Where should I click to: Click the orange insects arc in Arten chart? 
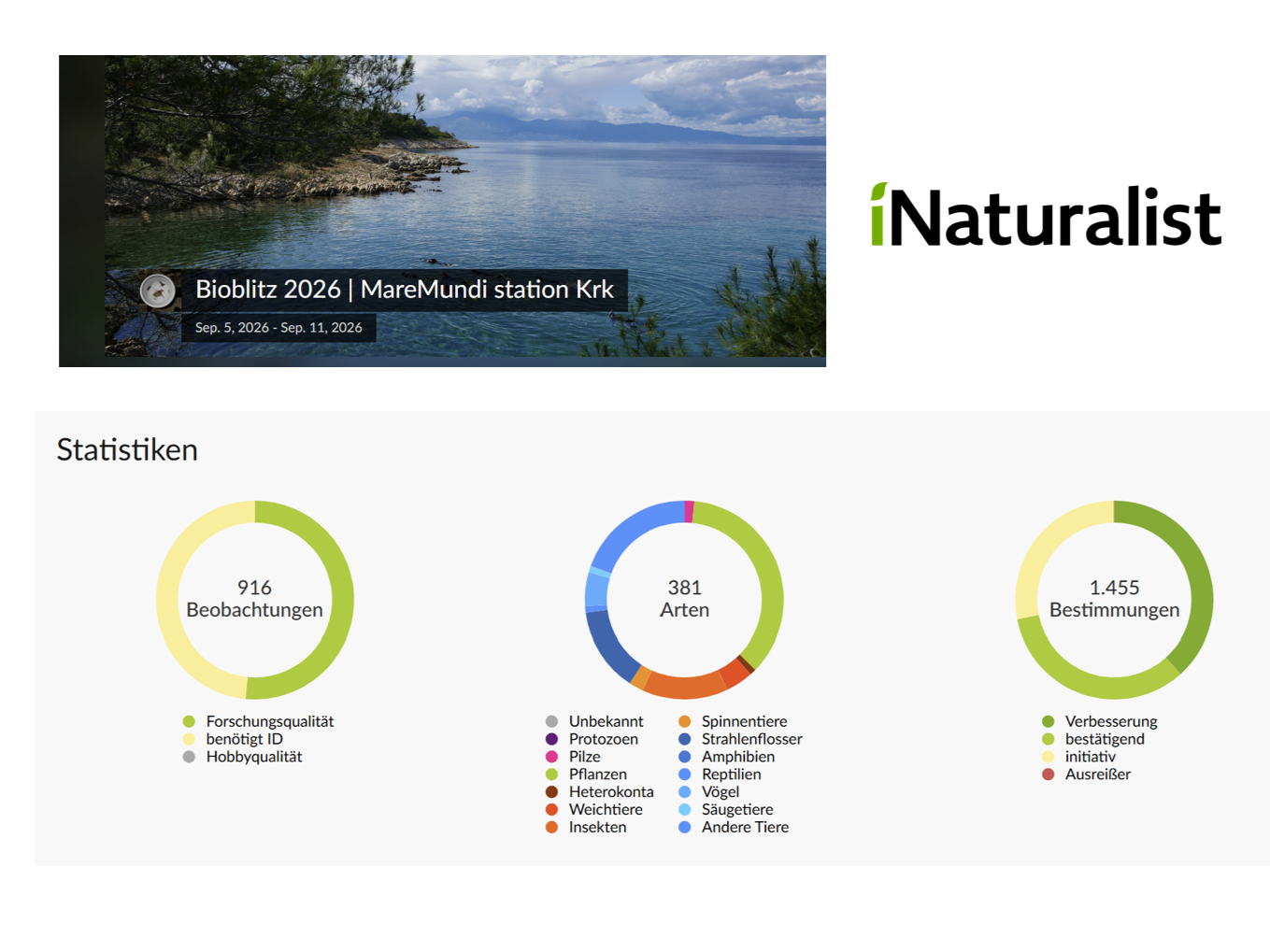click(685, 687)
